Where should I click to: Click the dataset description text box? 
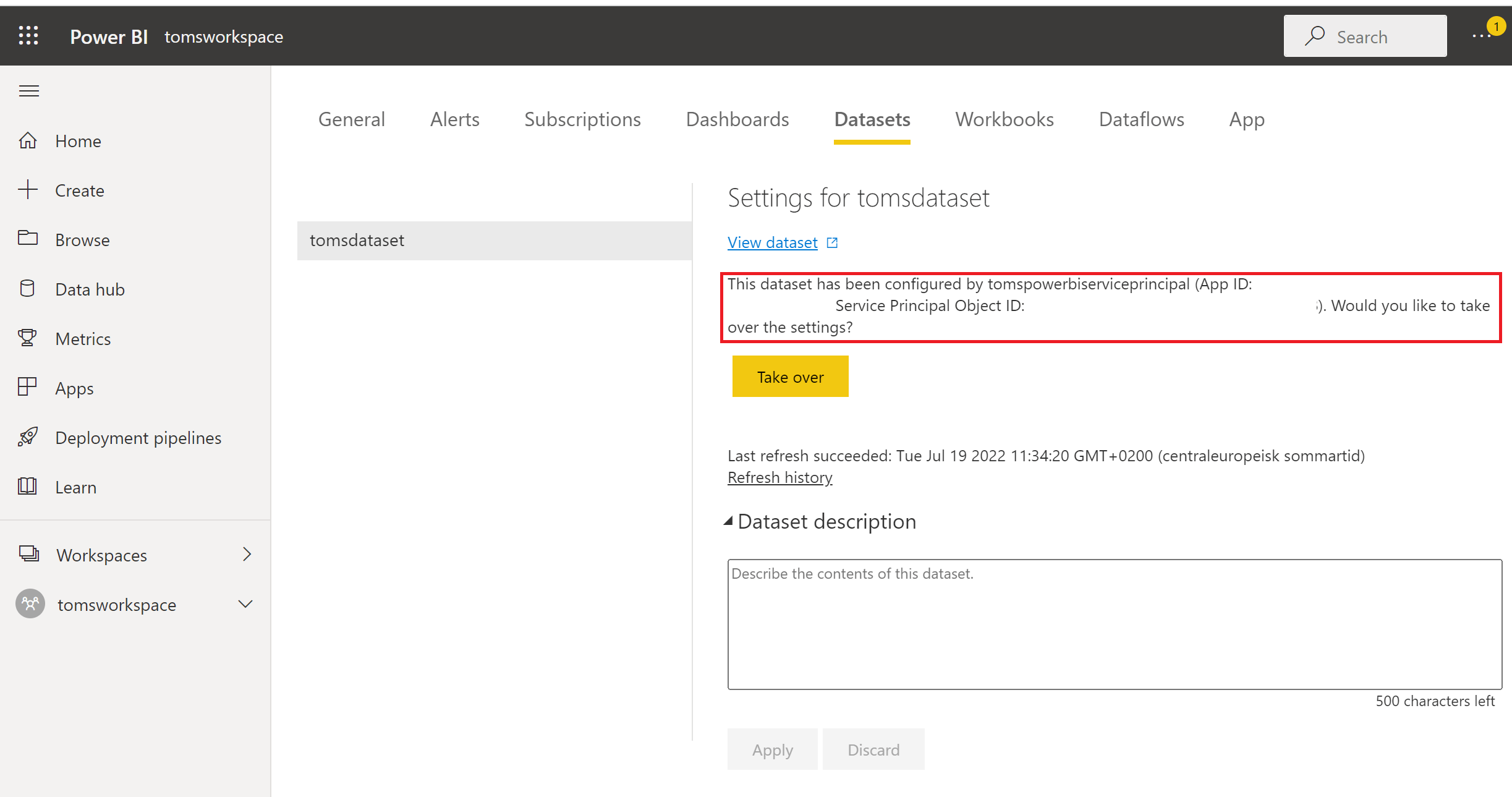(1113, 624)
